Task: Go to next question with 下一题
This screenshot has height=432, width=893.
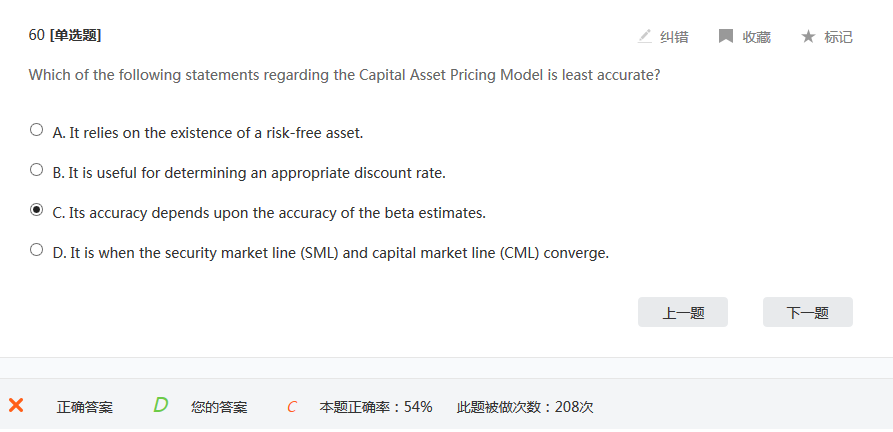Action: [x=807, y=312]
